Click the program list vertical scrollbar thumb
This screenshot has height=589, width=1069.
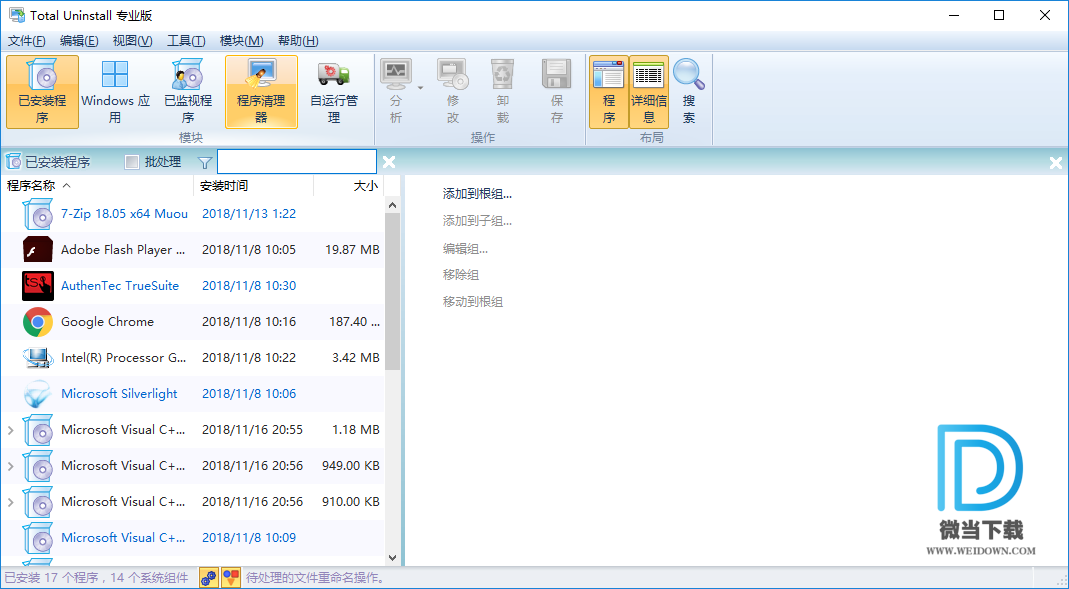point(392,291)
